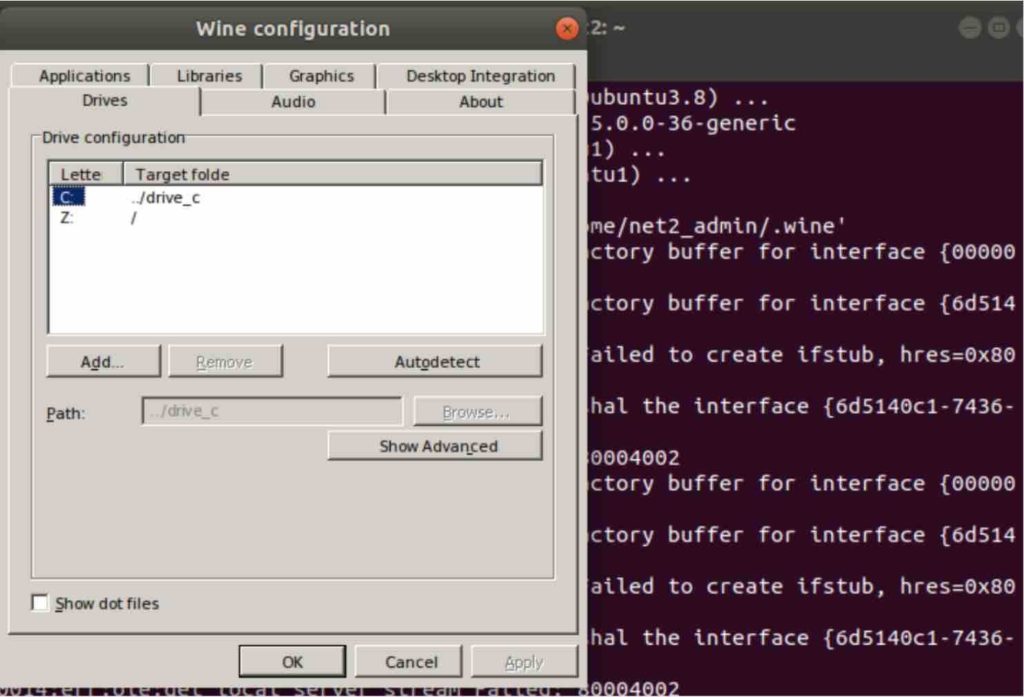Open the About tab
The image size is (1024, 697).
coord(480,101)
